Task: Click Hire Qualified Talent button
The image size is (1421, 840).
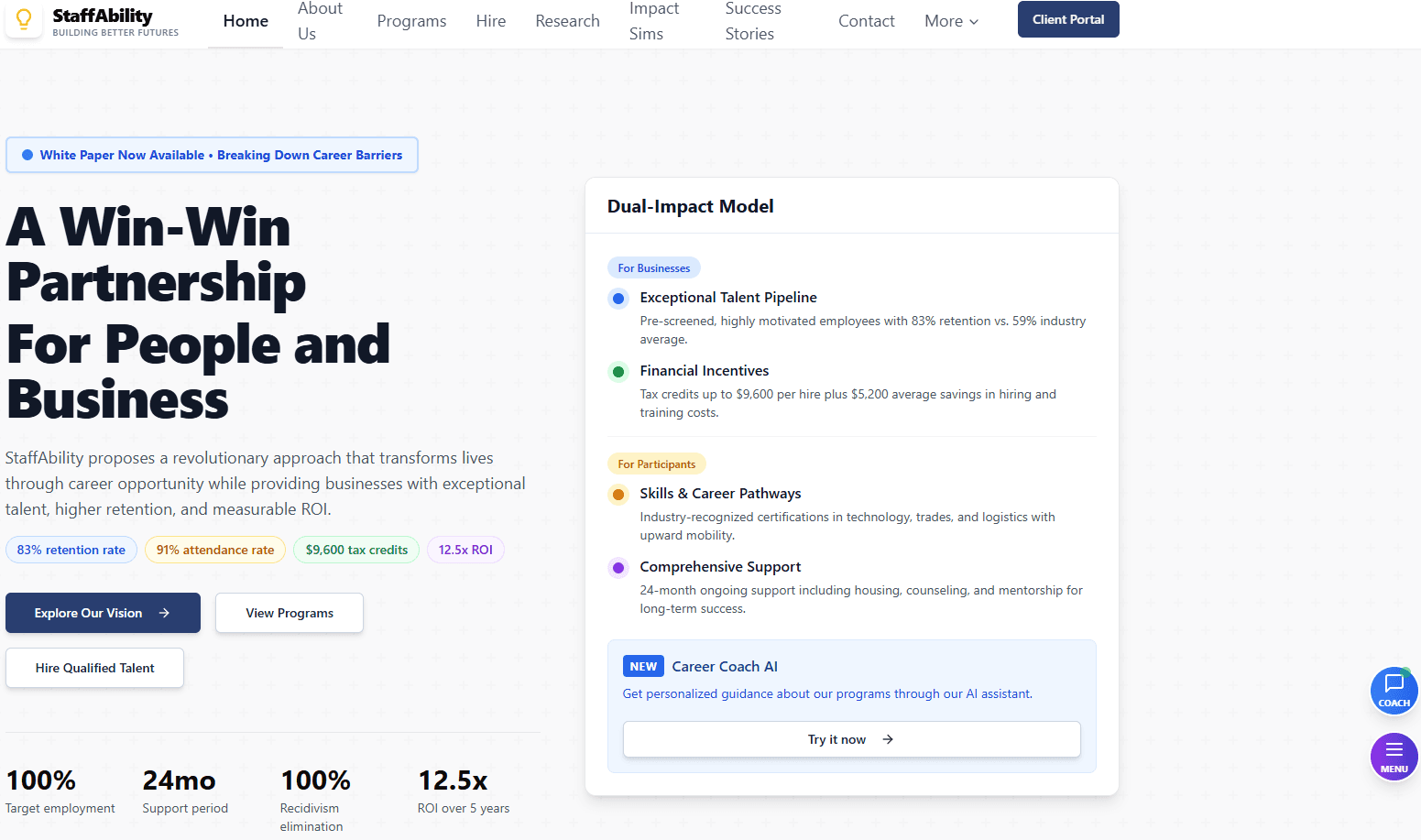Action: coord(94,668)
